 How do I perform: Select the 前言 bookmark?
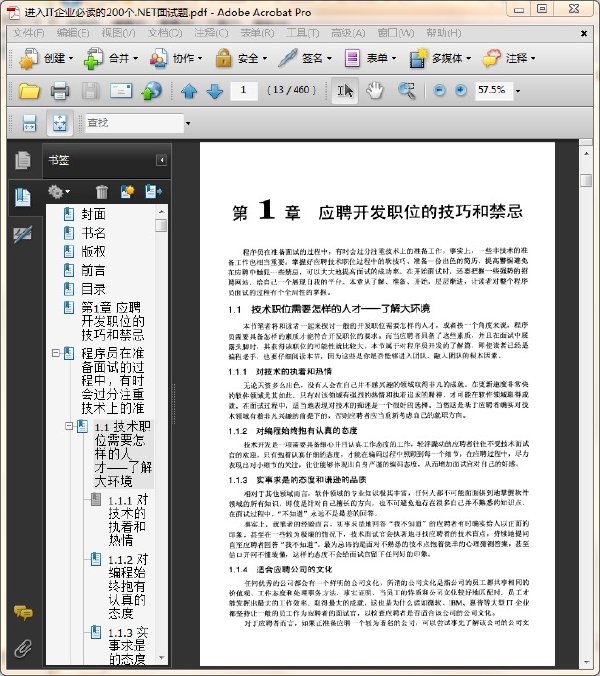(93, 270)
